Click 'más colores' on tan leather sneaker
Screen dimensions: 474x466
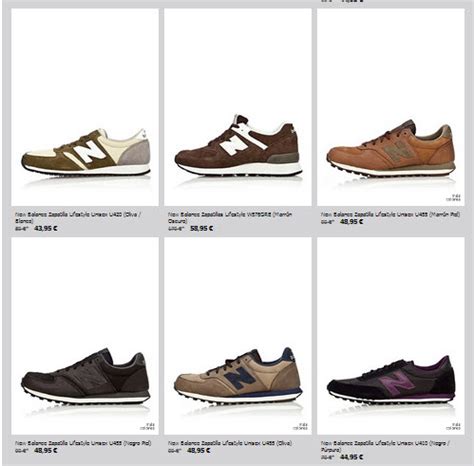[x=454, y=198]
